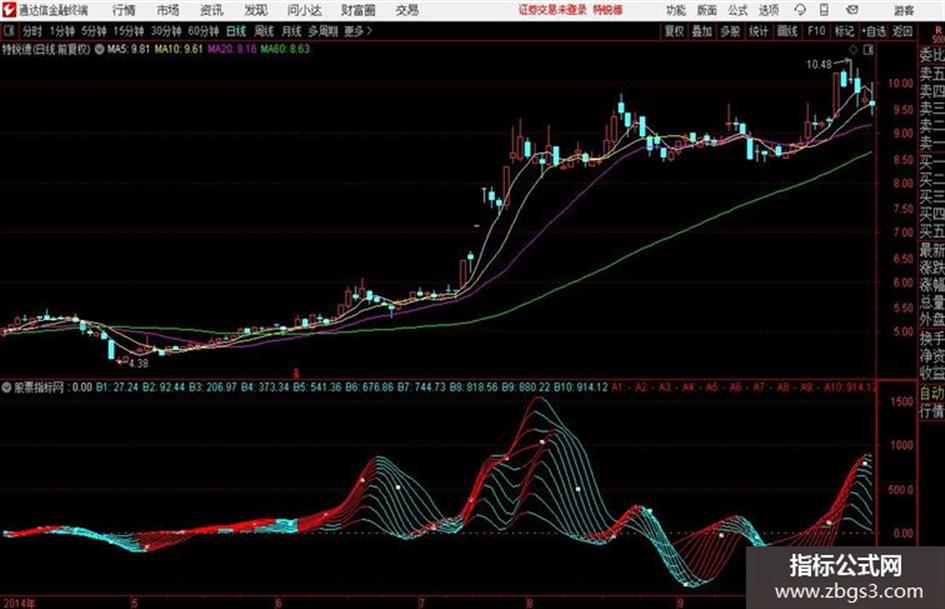Switch to 15分钟 period
Screen dimensions: 945x609
[x=129, y=31]
